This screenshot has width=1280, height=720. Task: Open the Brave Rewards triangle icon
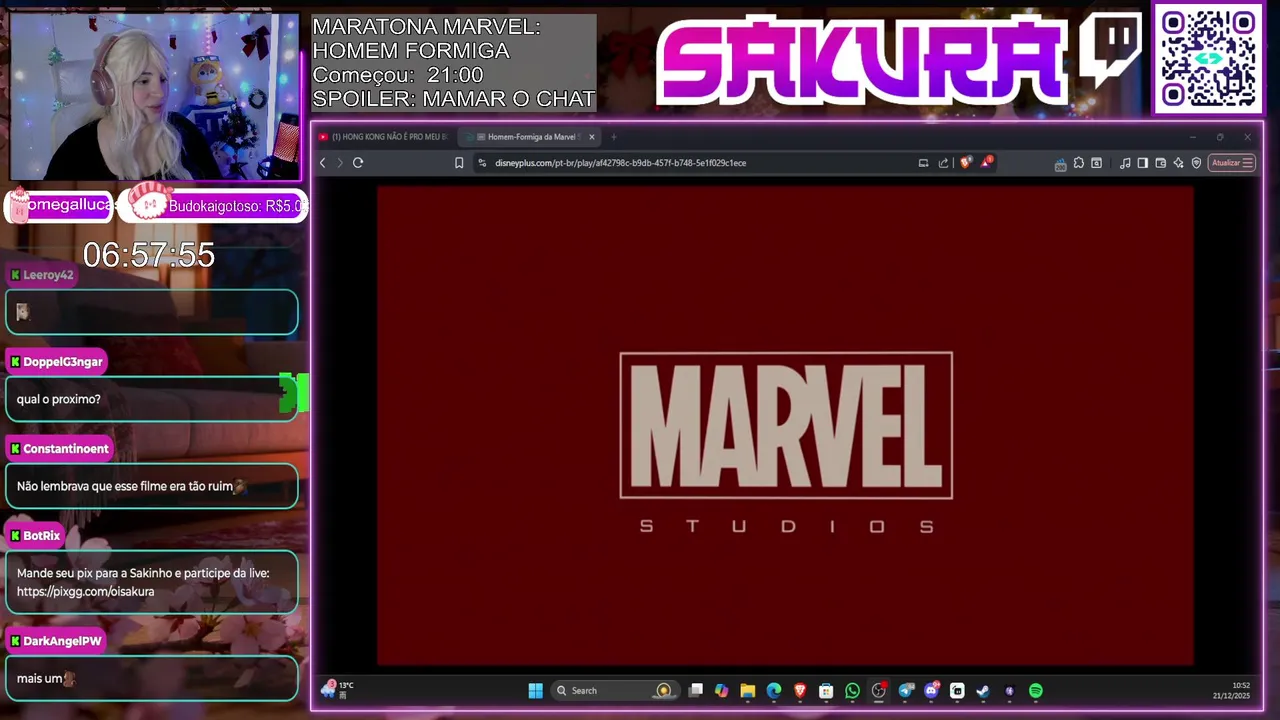coord(986,162)
